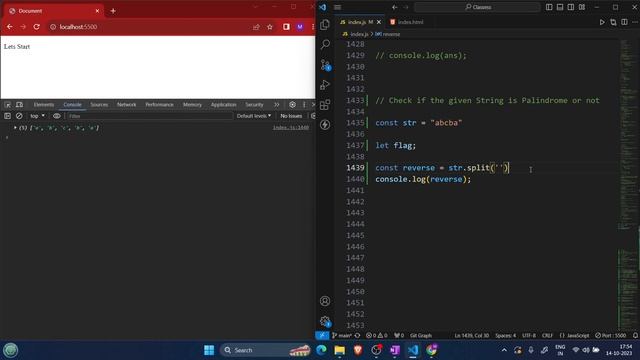Open the remote window indicator in status bar
The width and height of the screenshot is (640, 360).
click(322, 335)
